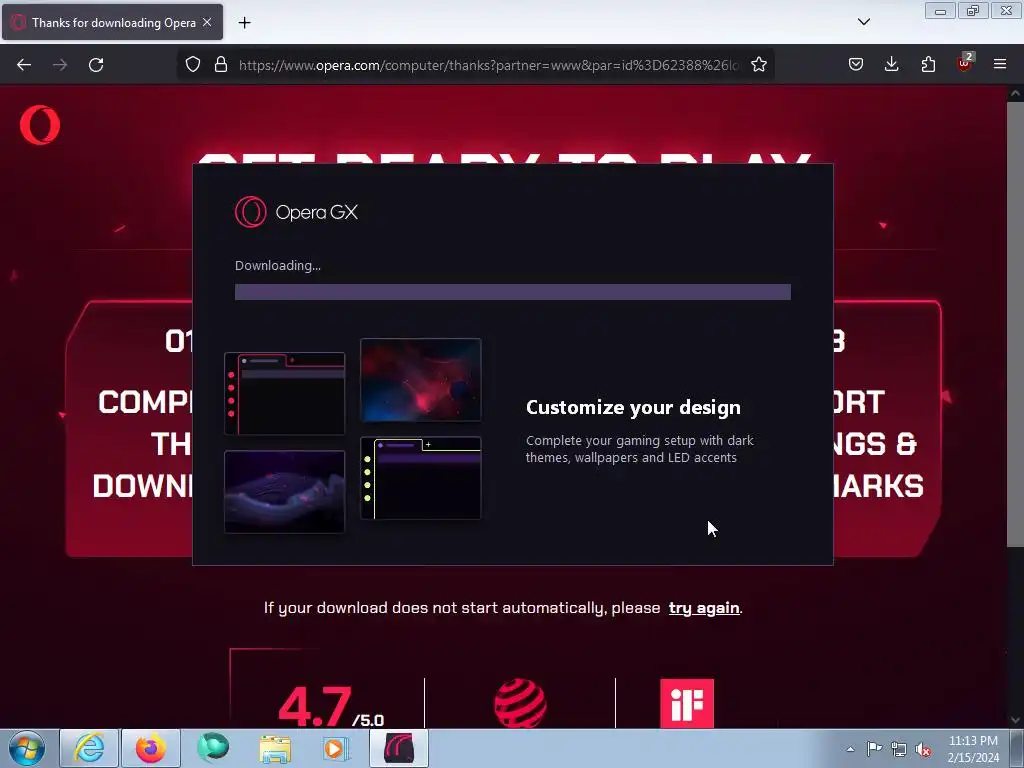This screenshot has width=1024, height=768.
Task: Click the Opera logo on webpage
Action: [x=40, y=125]
